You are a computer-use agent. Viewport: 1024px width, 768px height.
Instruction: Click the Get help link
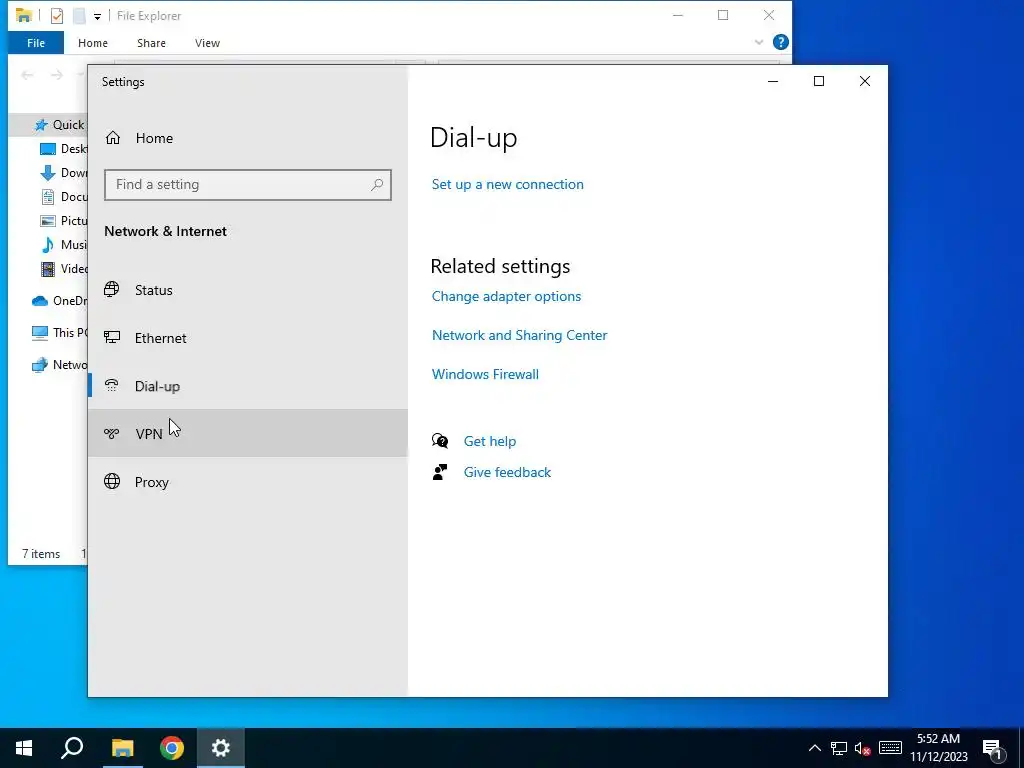coord(490,441)
